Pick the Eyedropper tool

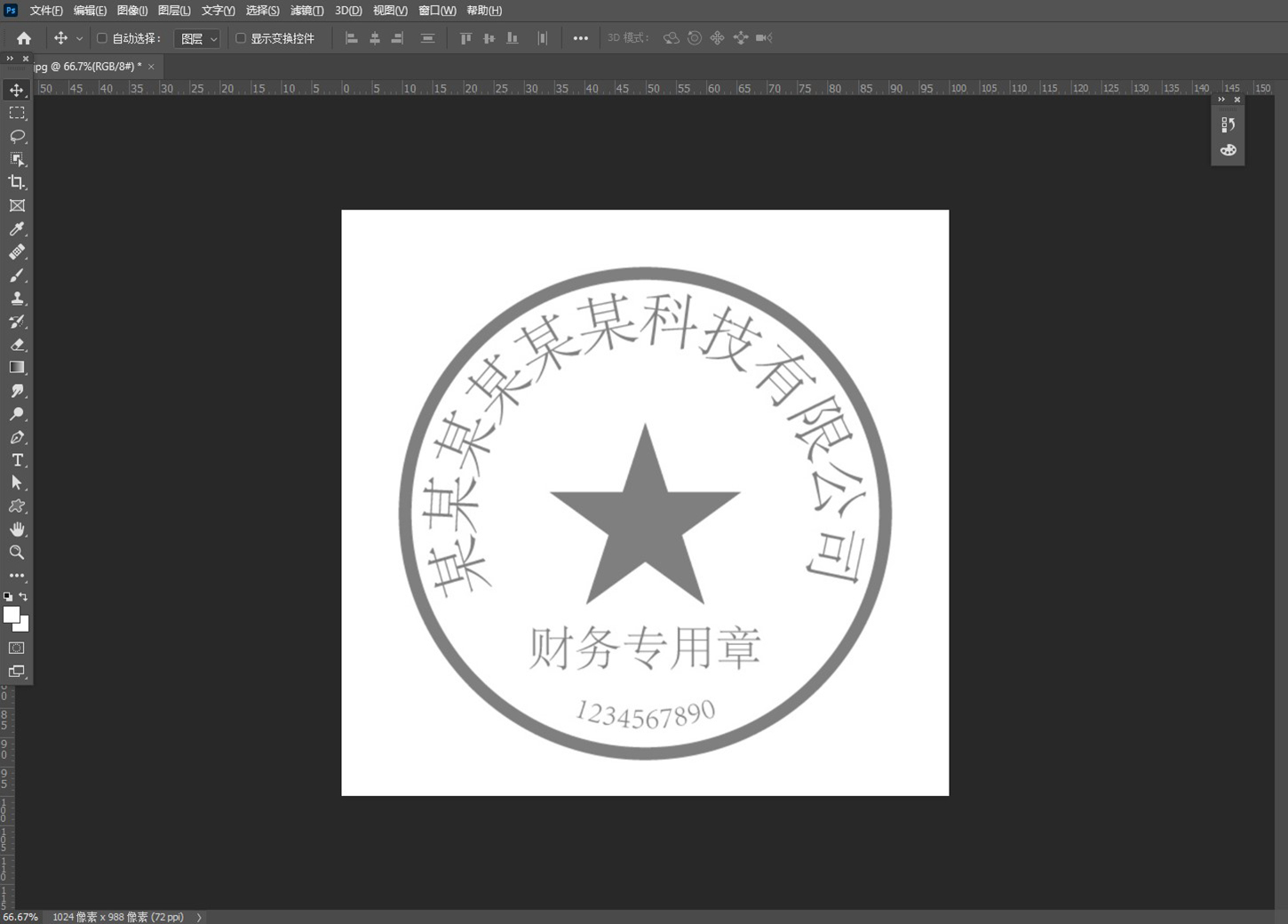point(17,228)
